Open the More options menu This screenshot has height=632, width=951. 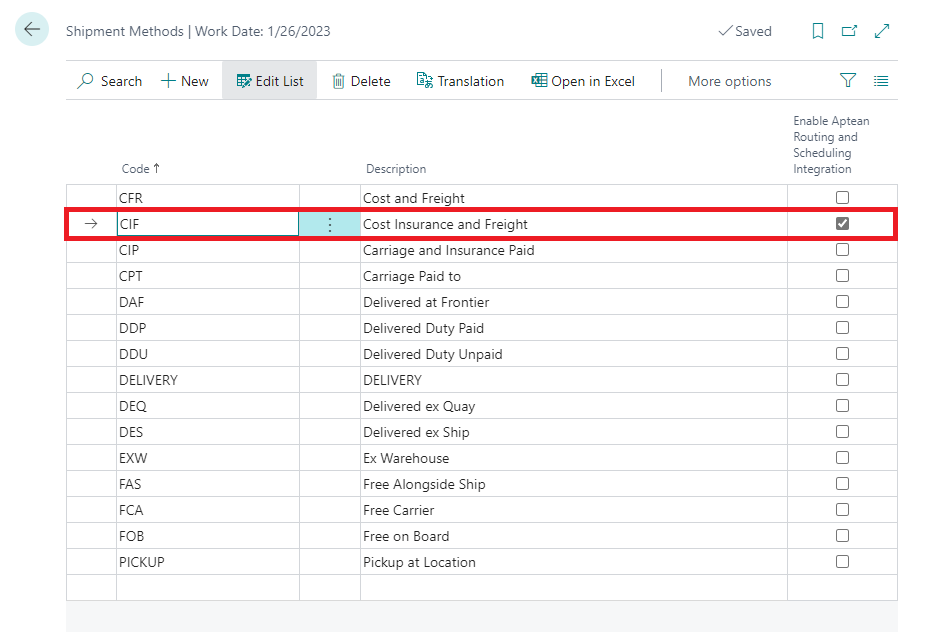click(x=729, y=81)
